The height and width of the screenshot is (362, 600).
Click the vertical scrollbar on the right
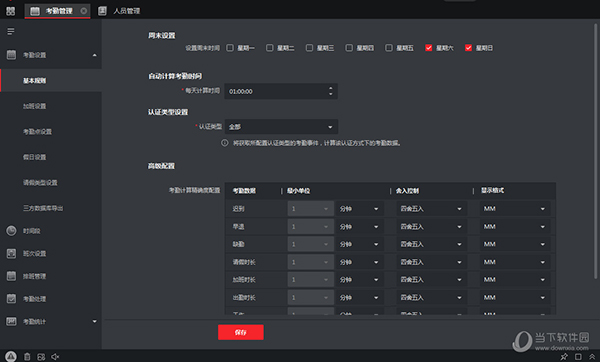pyautogui.click(x=595, y=151)
